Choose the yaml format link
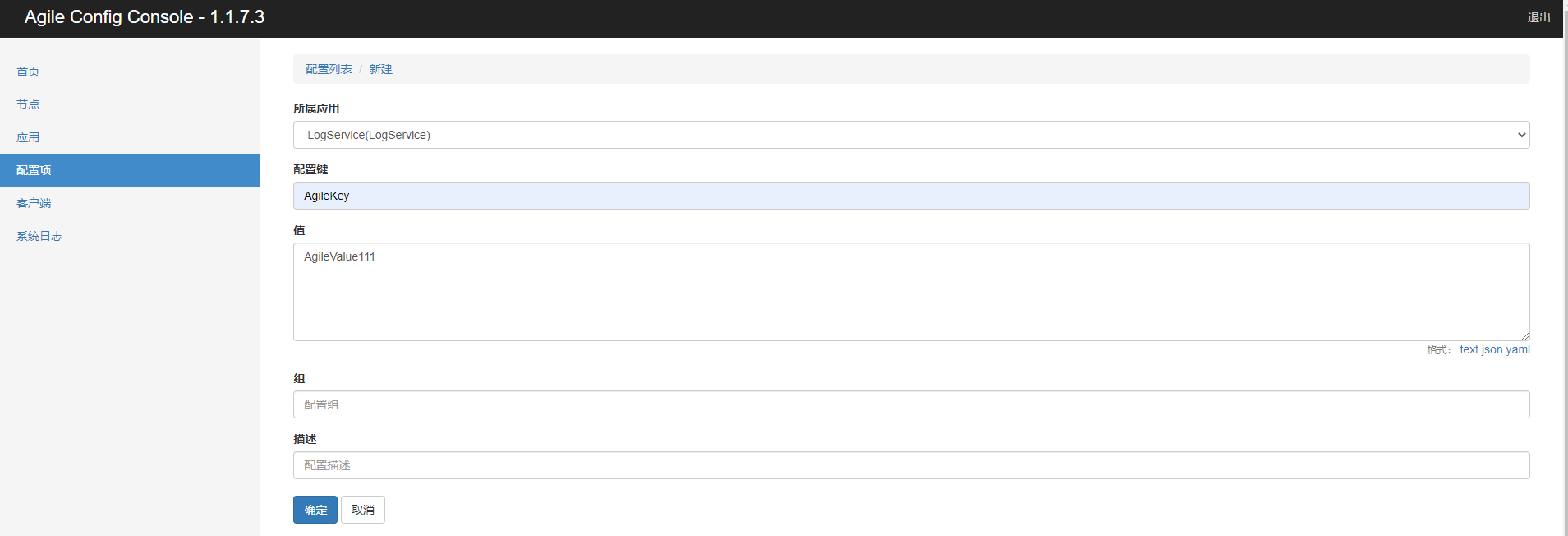This screenshot has height=536, width=1568. [x=1518, y=349]
